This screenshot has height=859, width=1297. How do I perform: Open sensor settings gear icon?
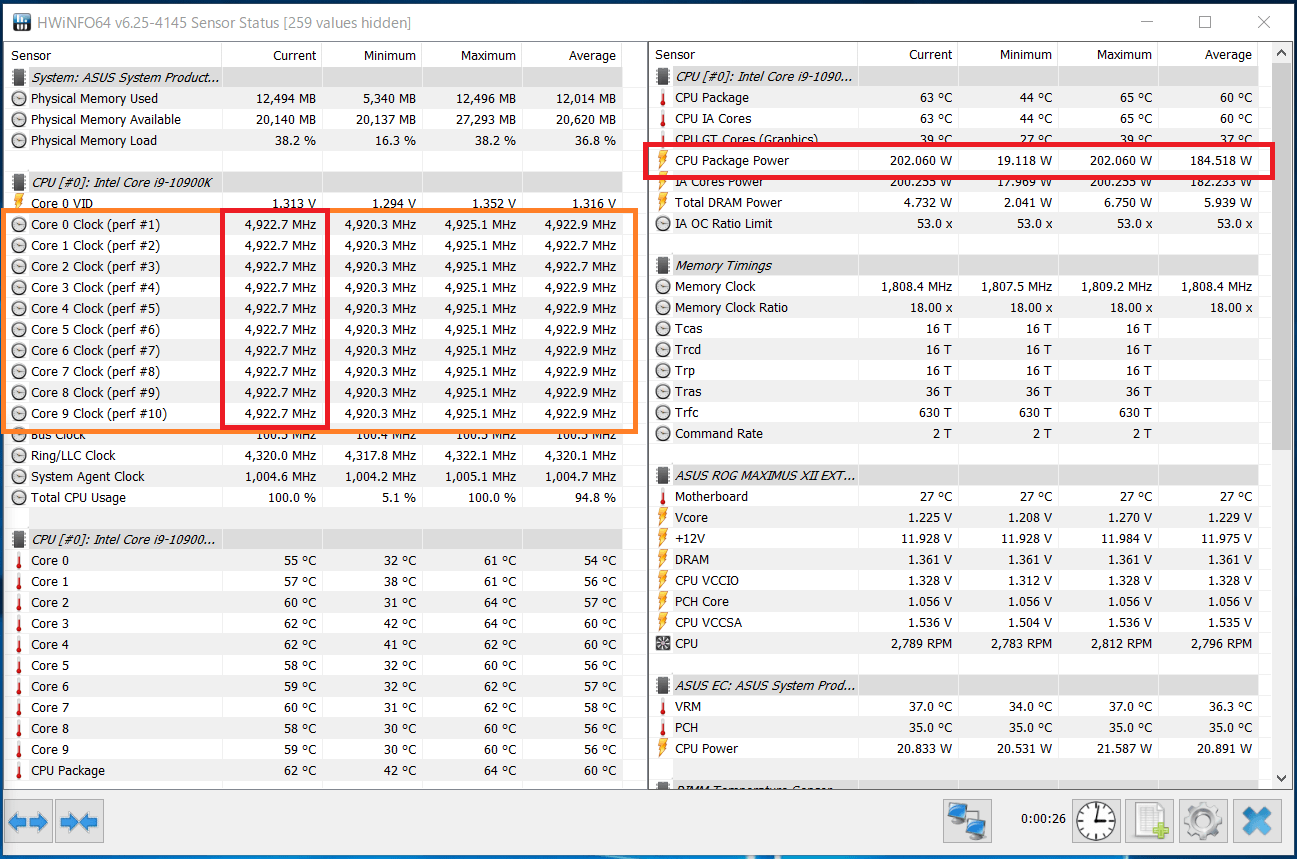point(1203,822)
